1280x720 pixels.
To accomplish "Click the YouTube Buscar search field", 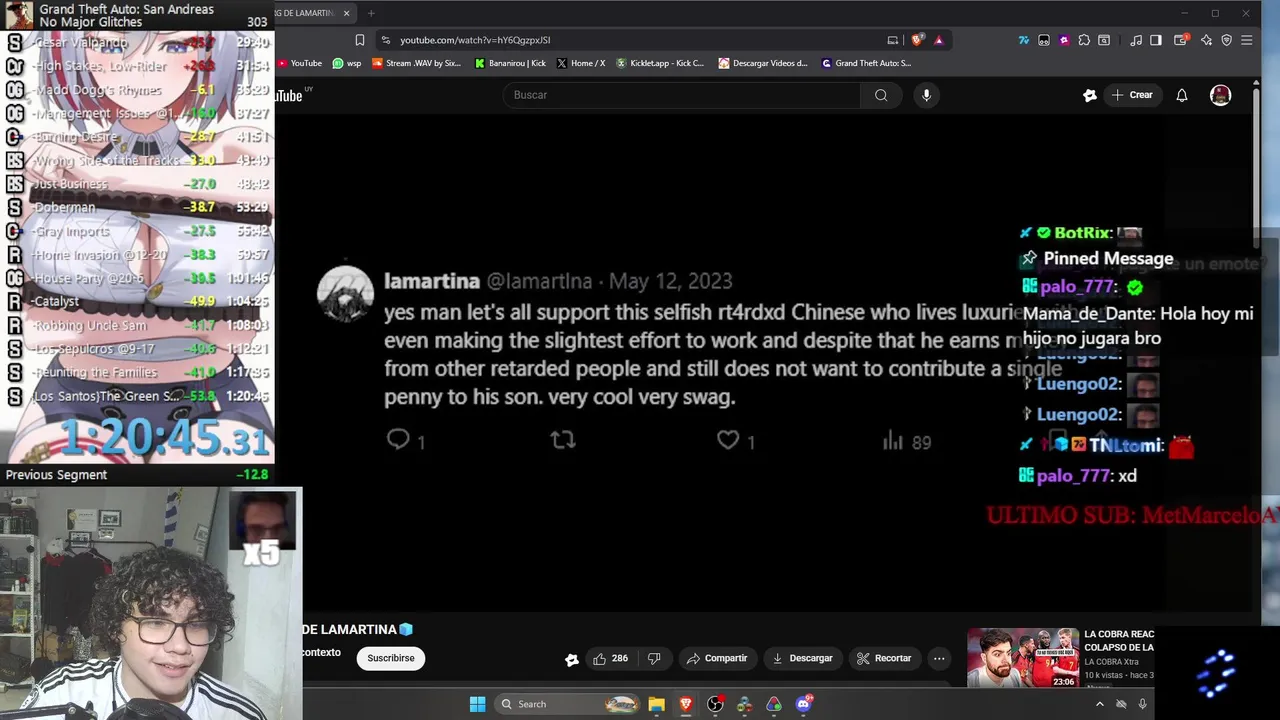I will tap(682, 95).
